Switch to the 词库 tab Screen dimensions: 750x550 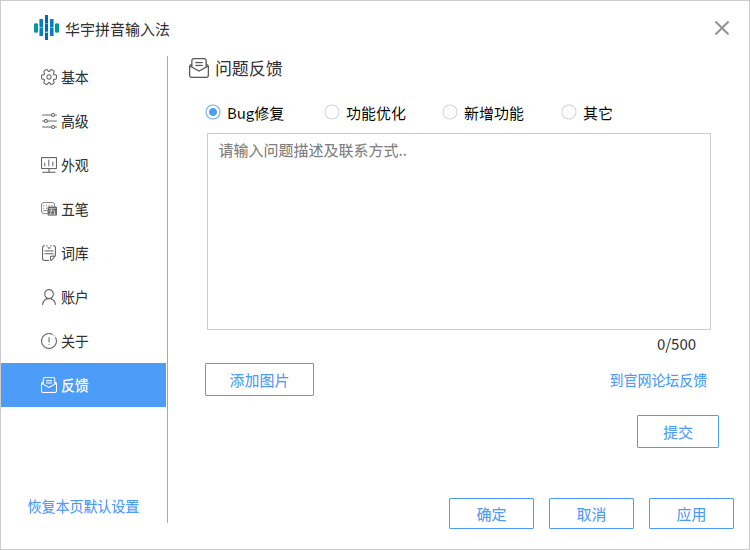[84, 253]
